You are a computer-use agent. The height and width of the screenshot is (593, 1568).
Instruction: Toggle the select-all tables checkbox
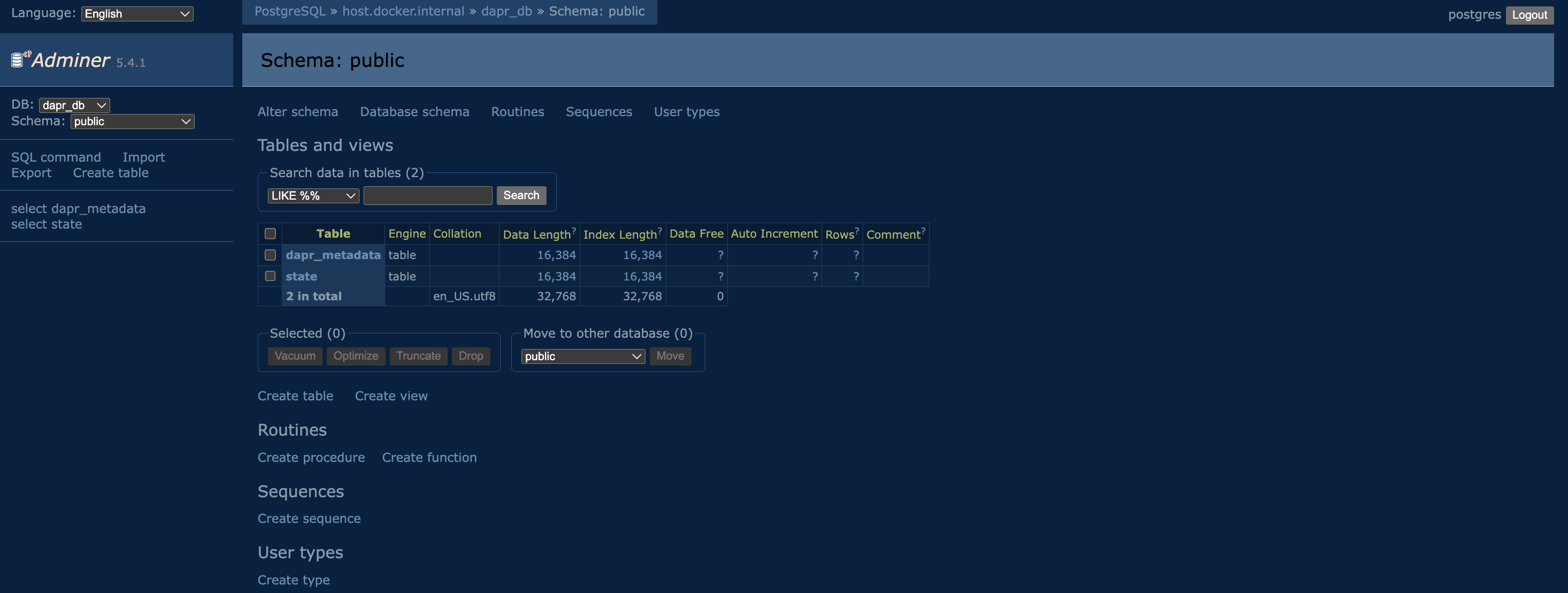pos(270,233)
